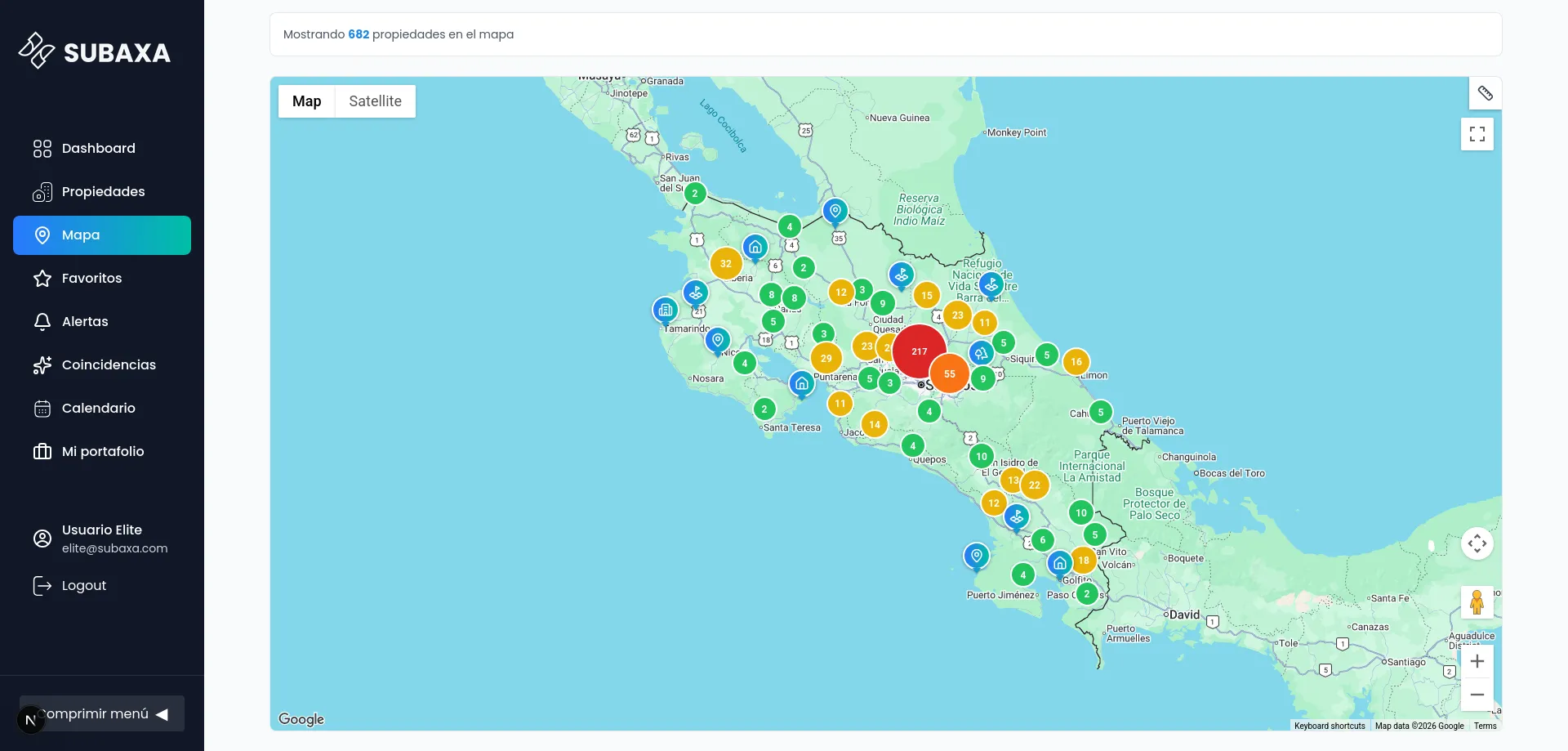Viewport: 1568px width, 751px height.
Task: Open Keyboard shortcuts link
Action: click(x=1330, y=726)
